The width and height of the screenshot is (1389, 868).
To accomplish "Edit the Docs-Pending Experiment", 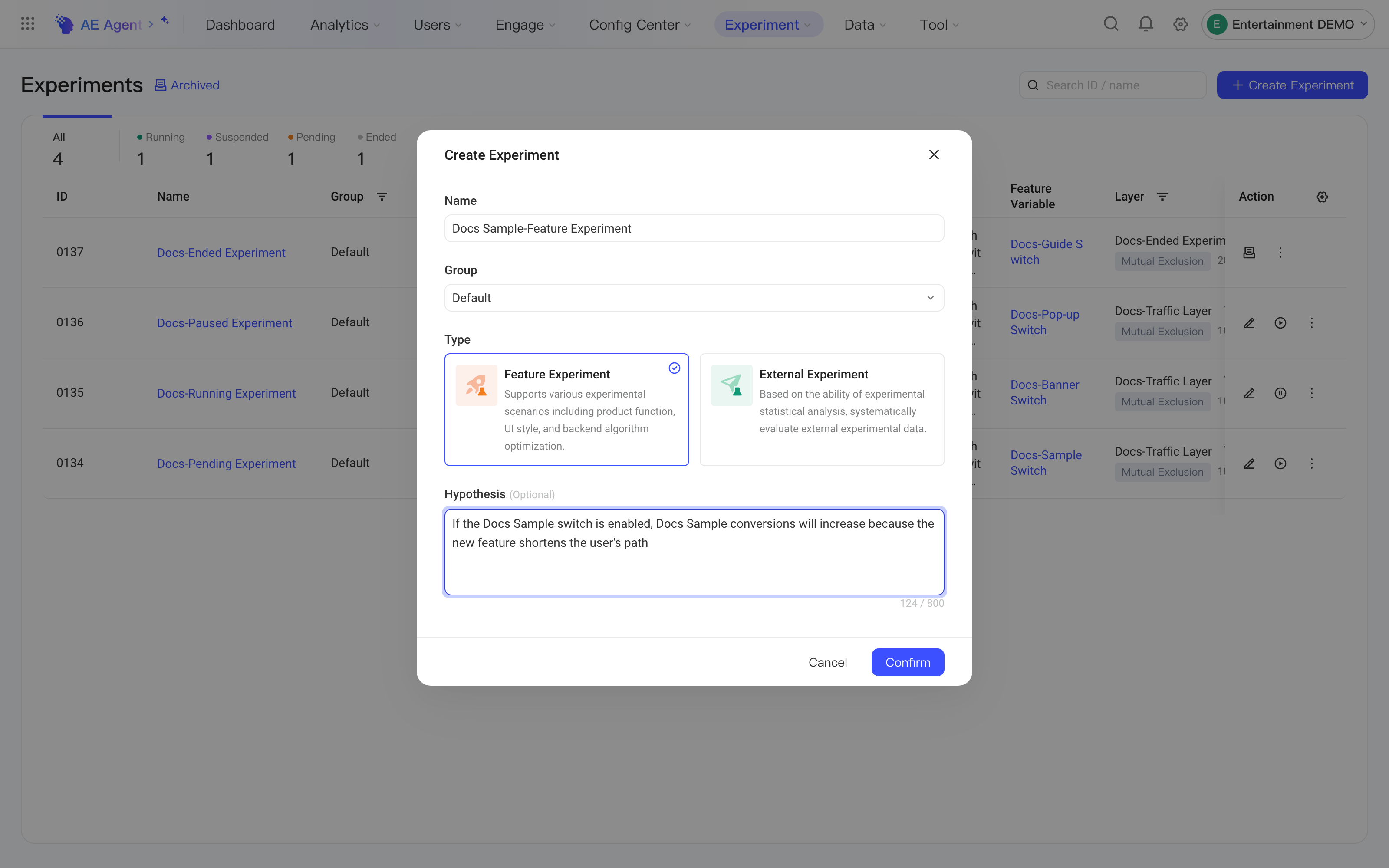I will (x=1249, y=464).
